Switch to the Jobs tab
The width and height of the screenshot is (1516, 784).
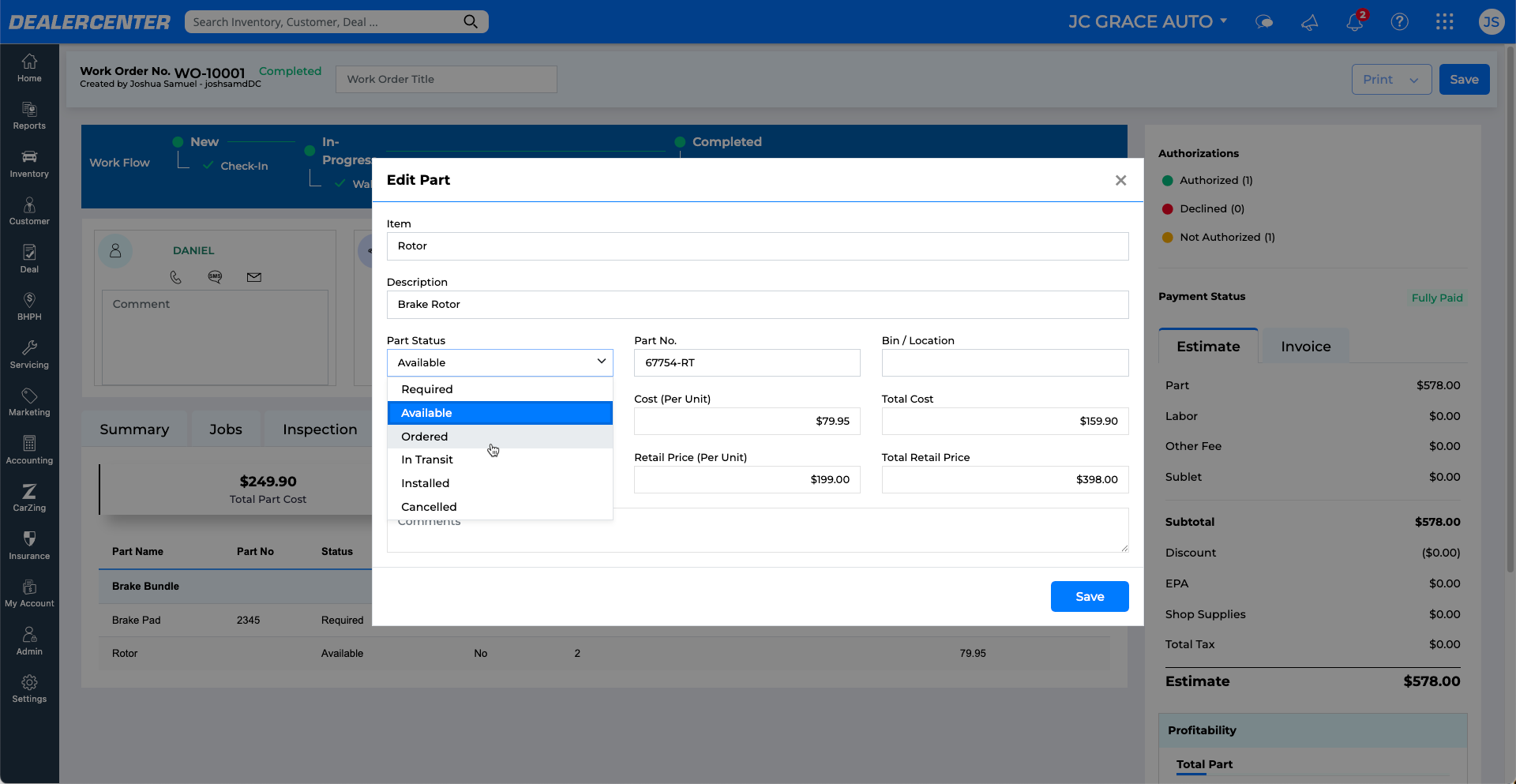point(226,429)
